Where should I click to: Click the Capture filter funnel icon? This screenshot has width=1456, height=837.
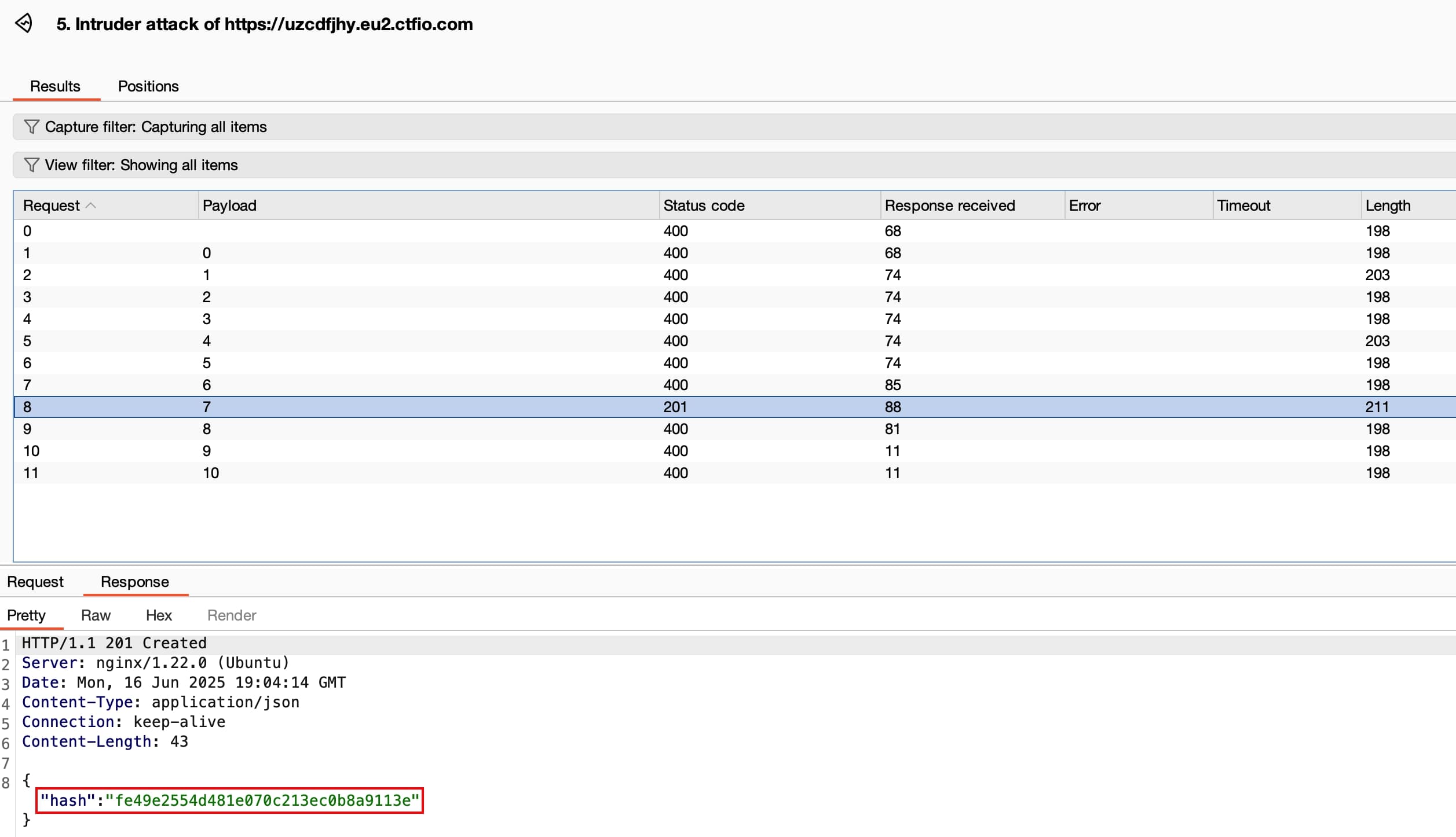click(x=31, y=127)
